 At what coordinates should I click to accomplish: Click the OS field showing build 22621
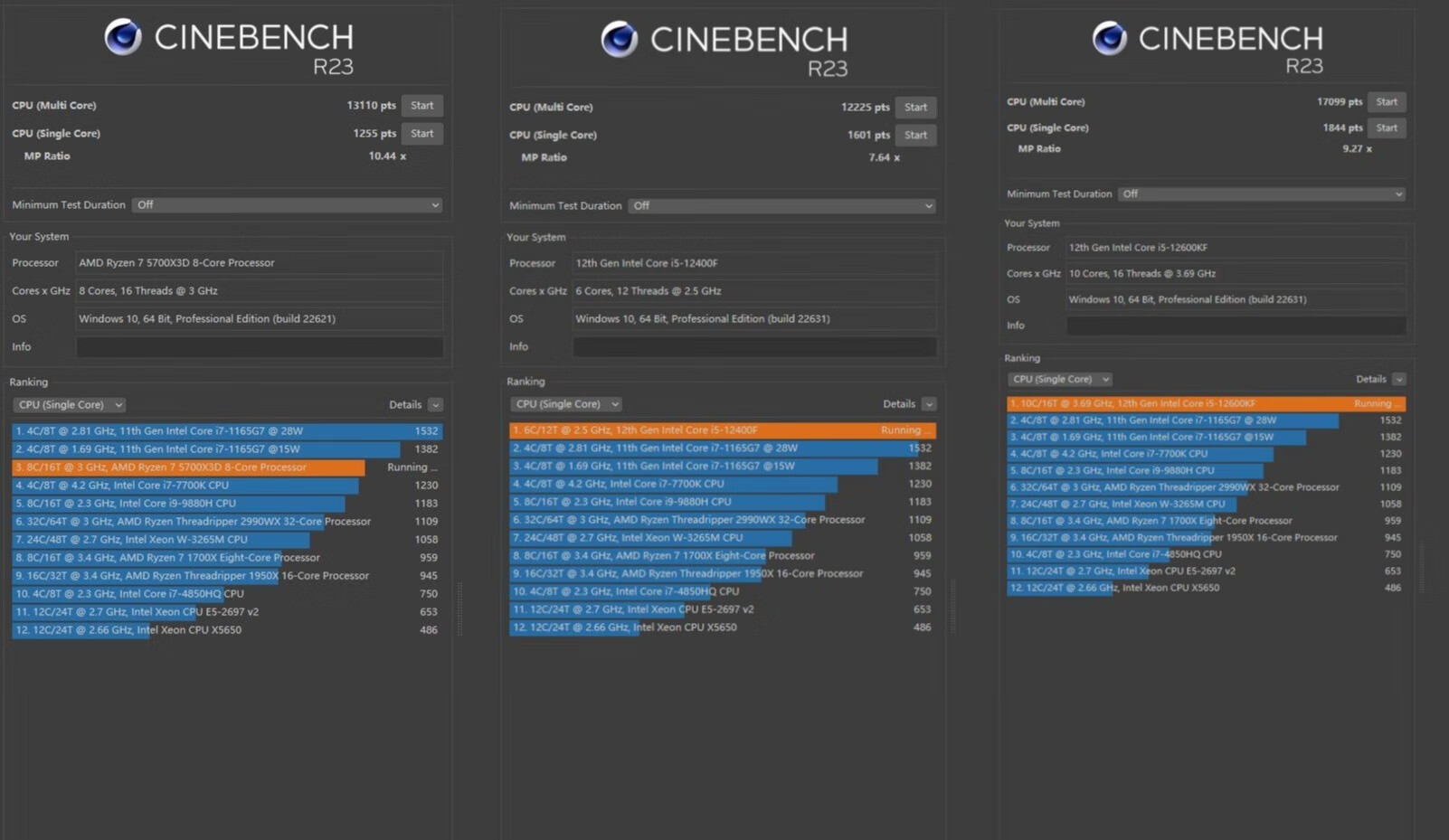260,319
